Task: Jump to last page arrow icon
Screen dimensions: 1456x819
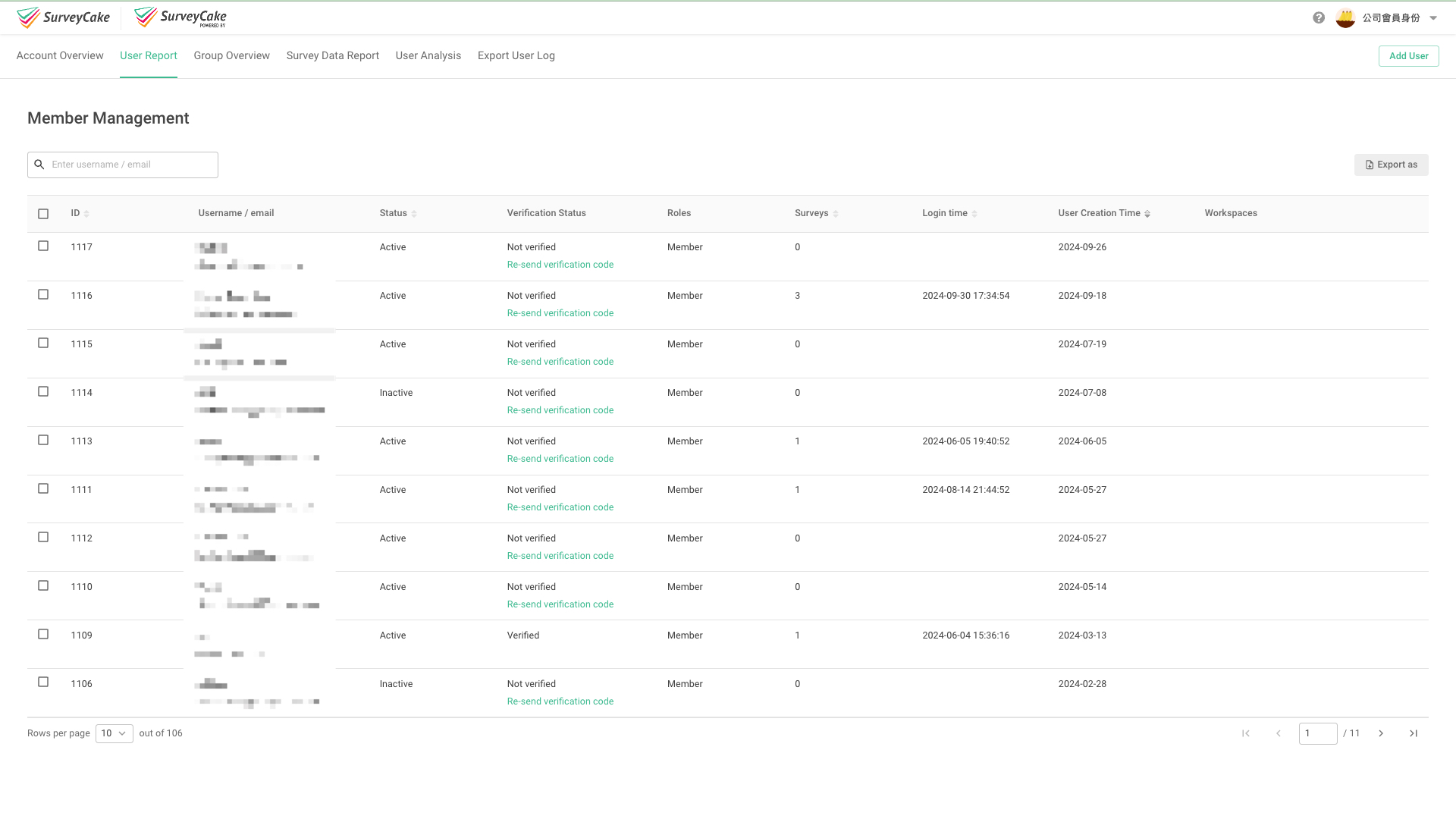Action: 1414,733
